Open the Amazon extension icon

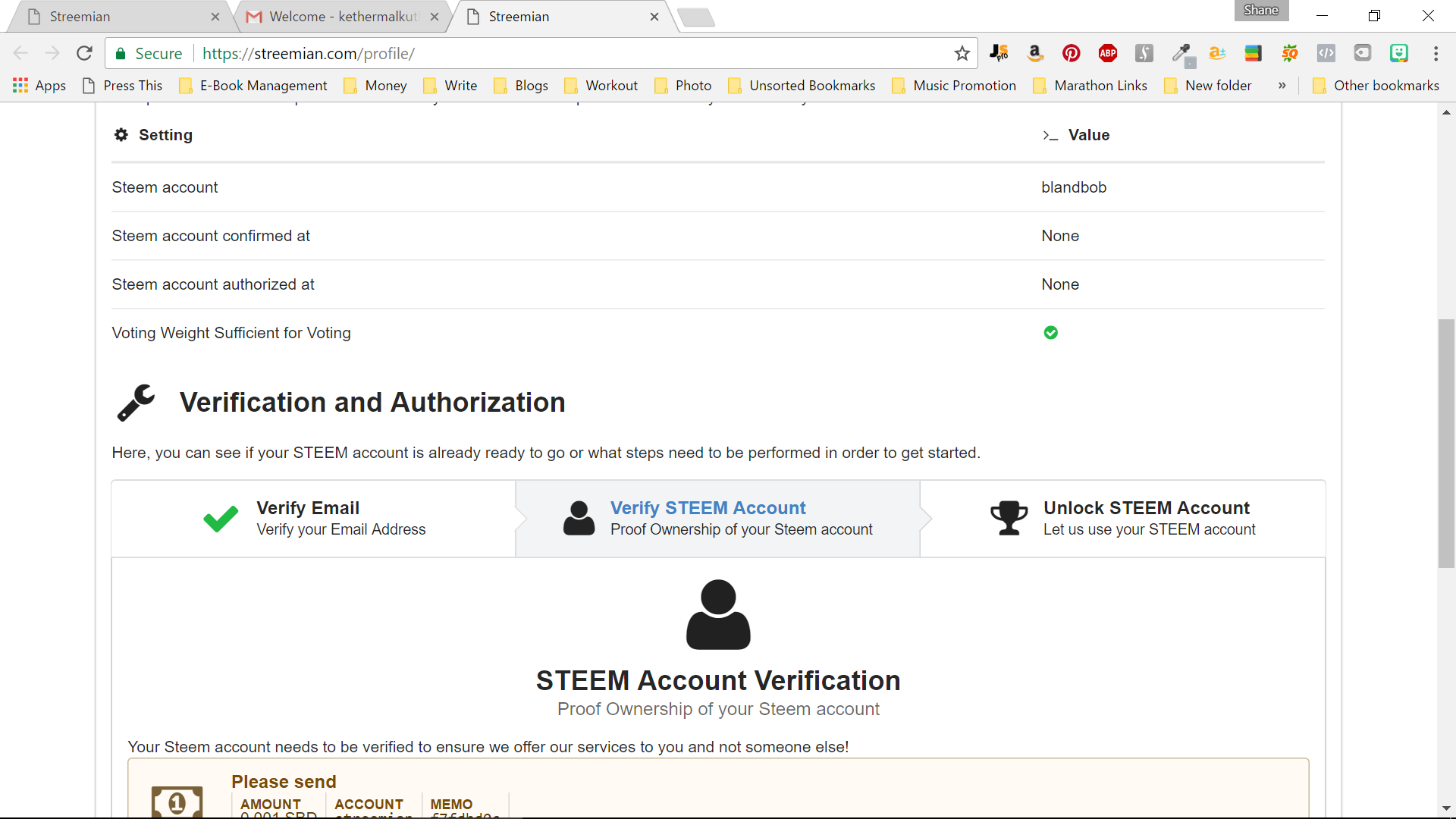coord(1034,53)
